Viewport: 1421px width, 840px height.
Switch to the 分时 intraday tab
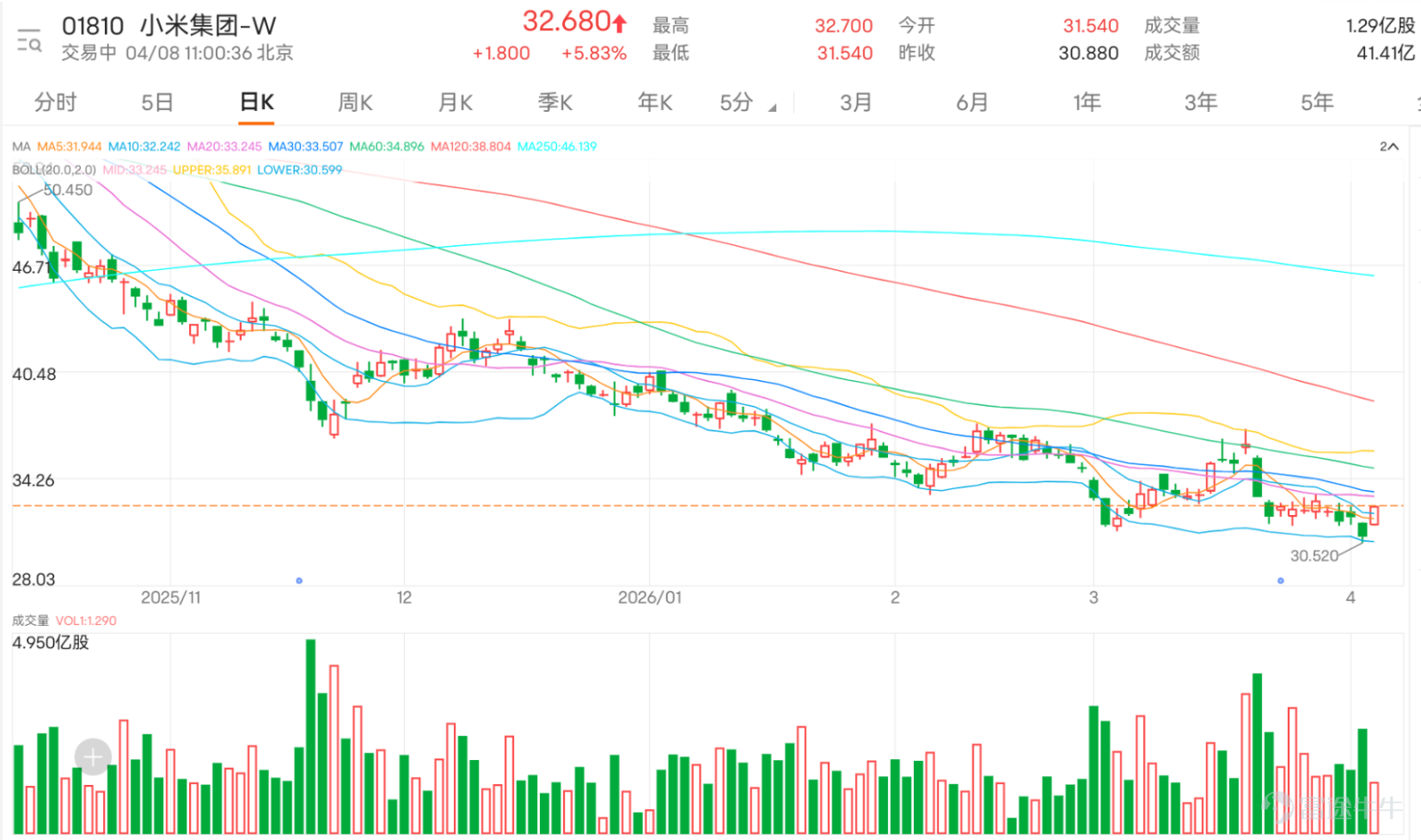pos(55,102)
